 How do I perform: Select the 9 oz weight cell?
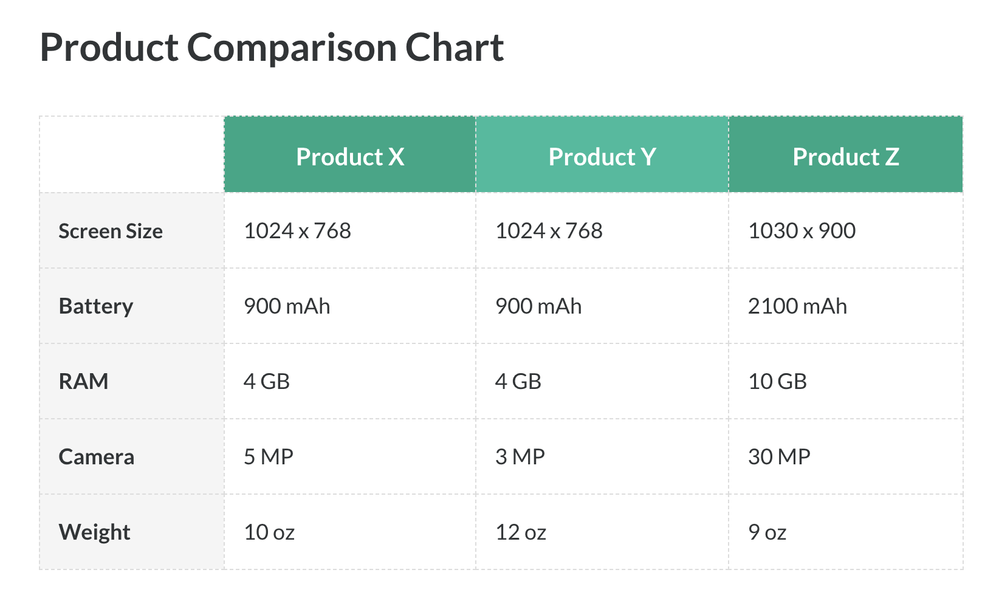(767, 532)
